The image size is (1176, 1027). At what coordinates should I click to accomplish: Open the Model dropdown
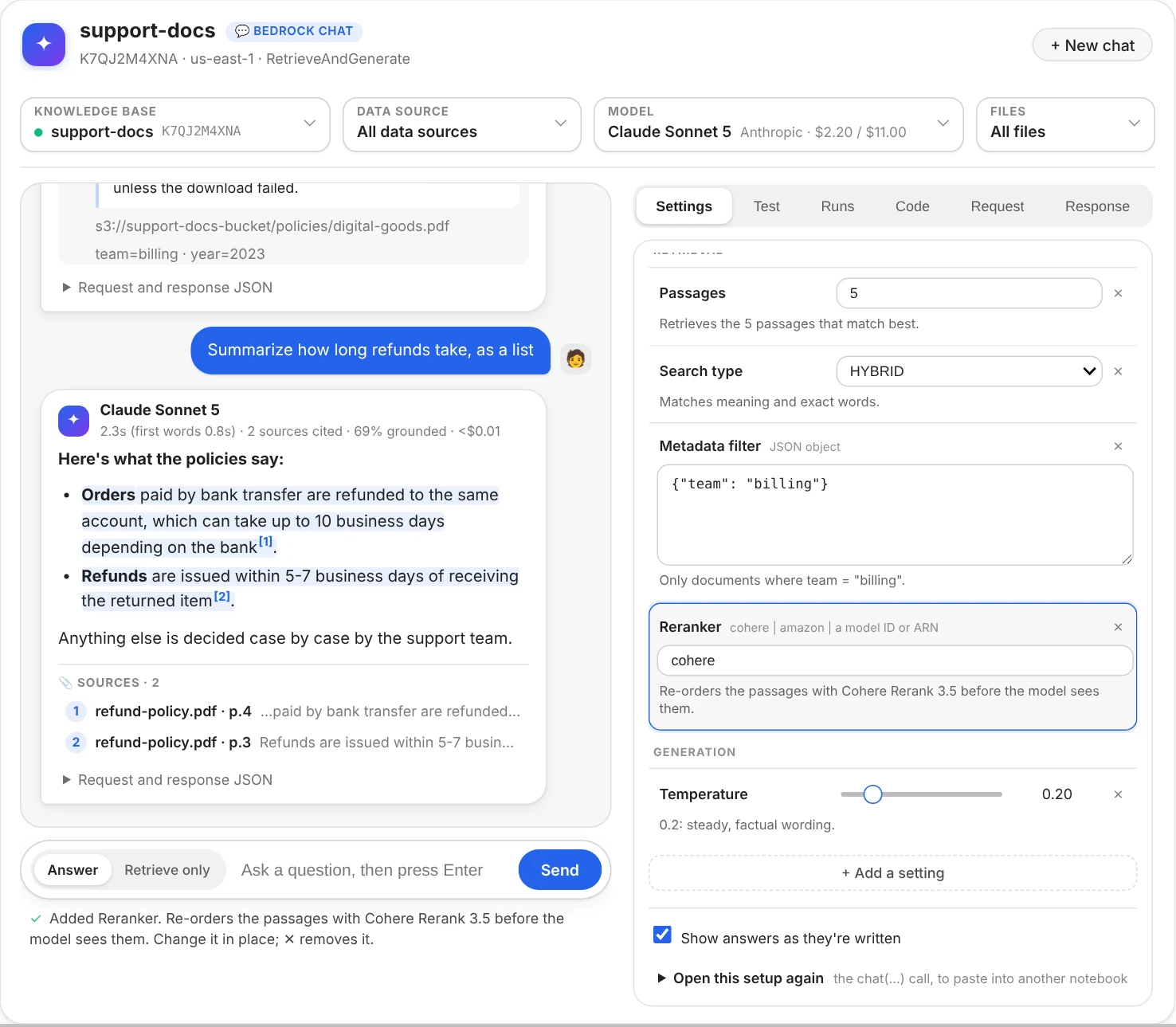tap(778, 124)
